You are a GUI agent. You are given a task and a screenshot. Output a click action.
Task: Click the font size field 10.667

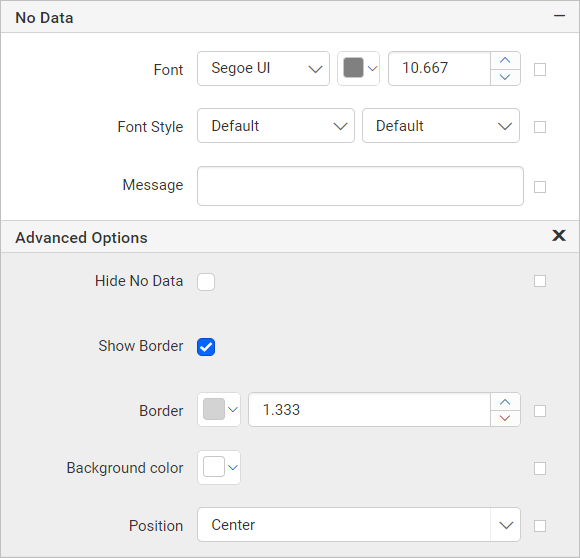pyautogui.click(x=439, y=68)
